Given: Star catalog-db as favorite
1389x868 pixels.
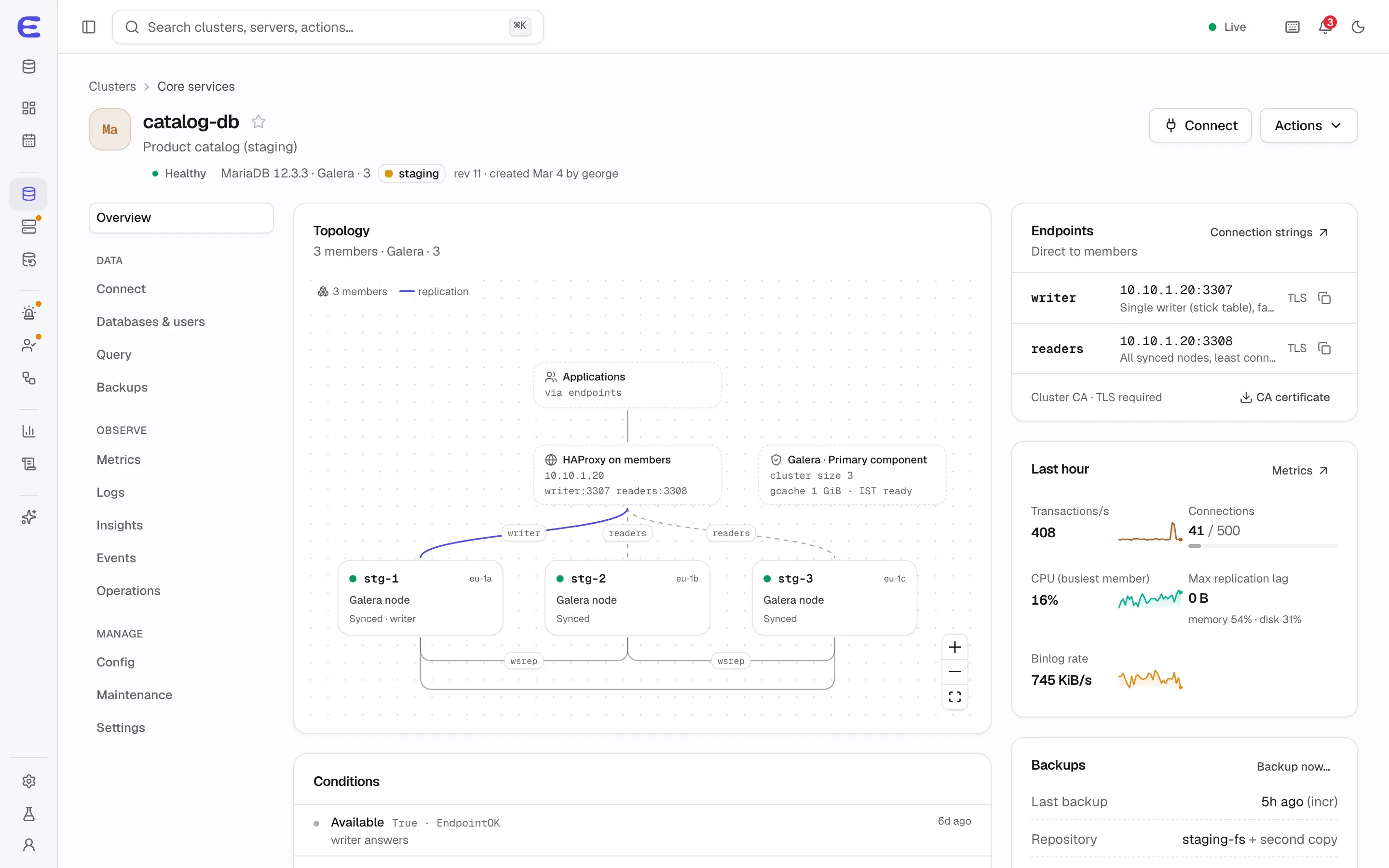Looking at the screenshot, I should click(x=259, y=122).
